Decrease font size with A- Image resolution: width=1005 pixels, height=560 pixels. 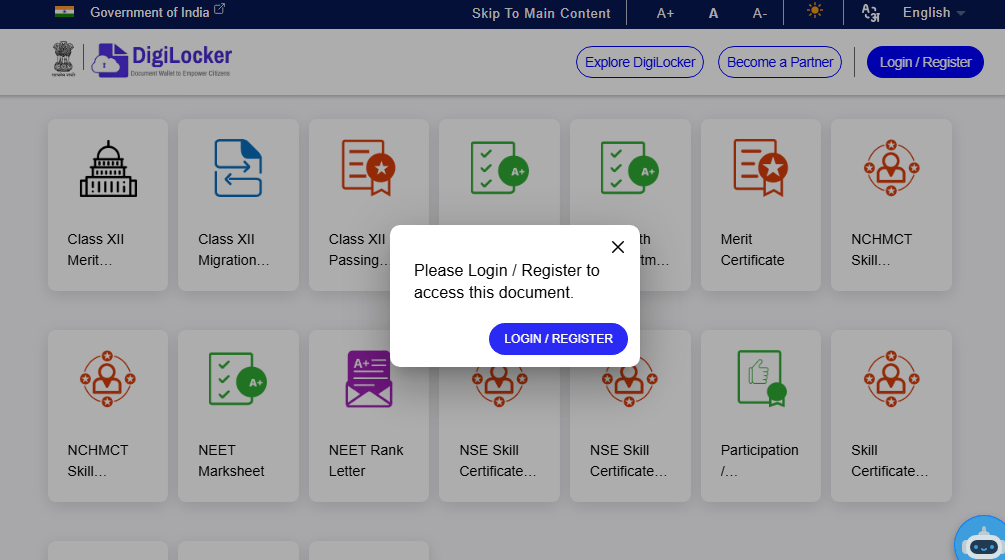tap(760, 13)
